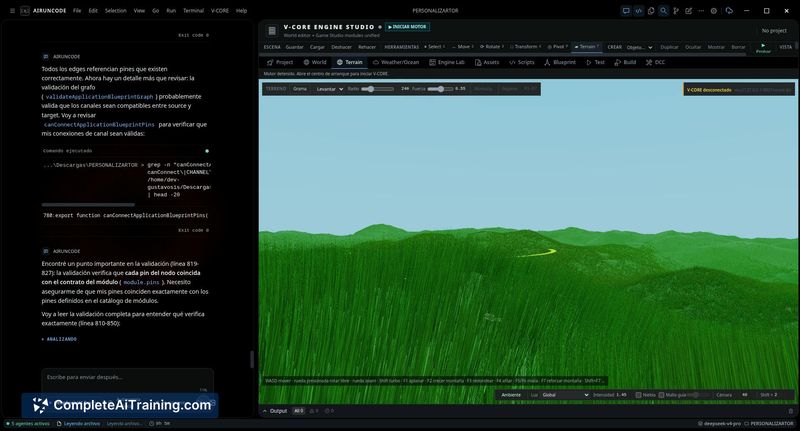Switch to the Test tab
This screenshot has width=800, height=431.
click(x=595, y=62)
